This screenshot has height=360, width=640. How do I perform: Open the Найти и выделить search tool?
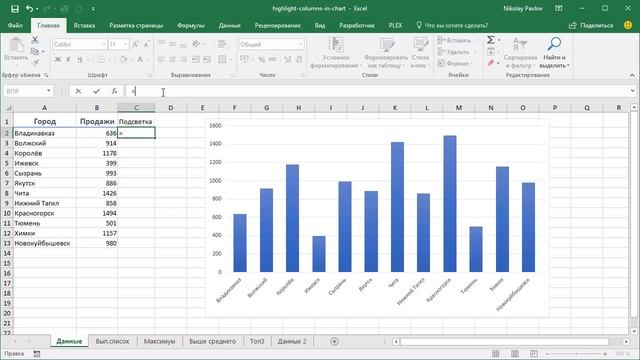554,52
